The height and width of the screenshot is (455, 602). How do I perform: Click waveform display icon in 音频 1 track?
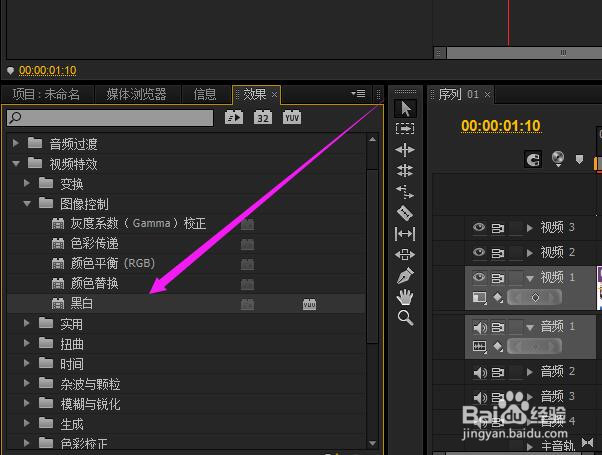point(480,347)
